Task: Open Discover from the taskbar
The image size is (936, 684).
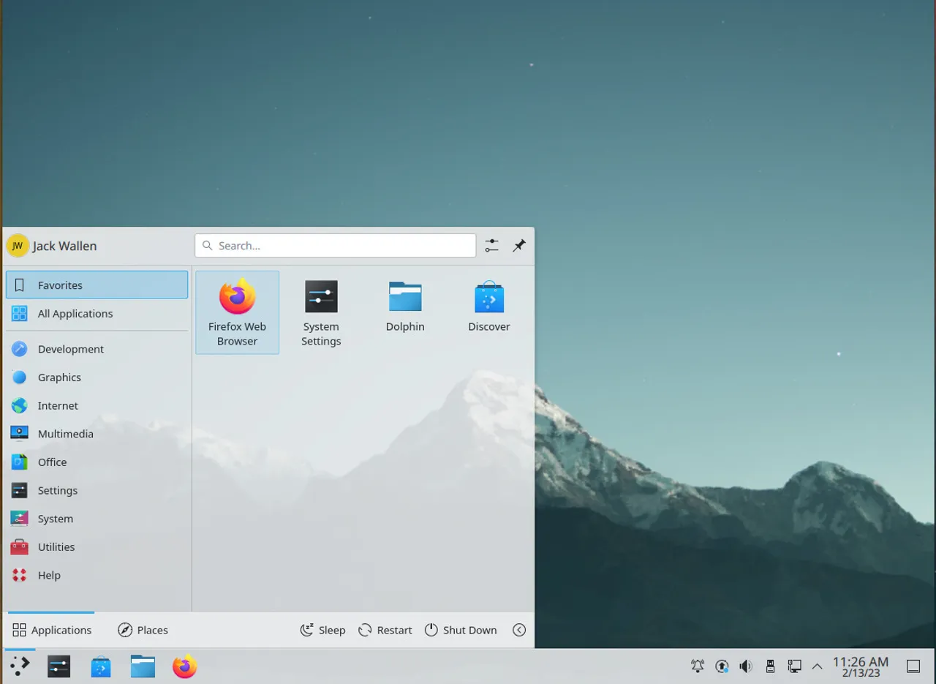Action: pyautogui.click(x=101, y=666)
